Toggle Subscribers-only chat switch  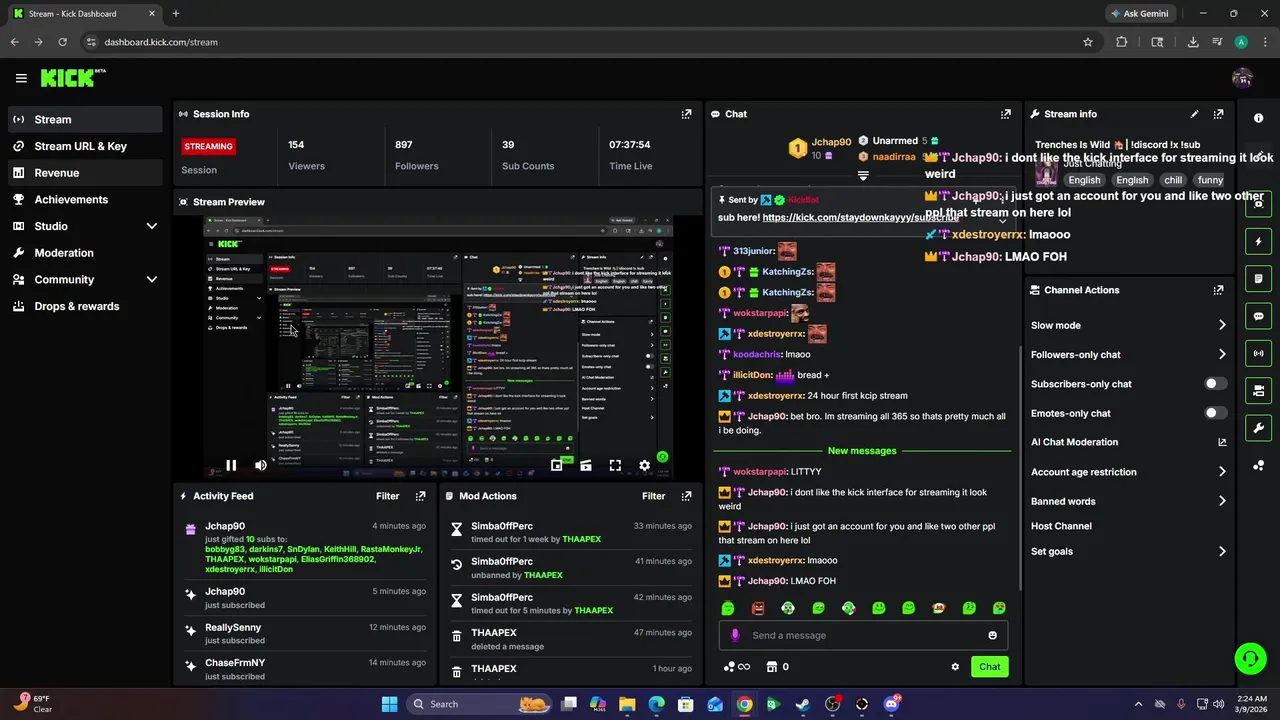pyautogui.click(x=1215, y=384)
